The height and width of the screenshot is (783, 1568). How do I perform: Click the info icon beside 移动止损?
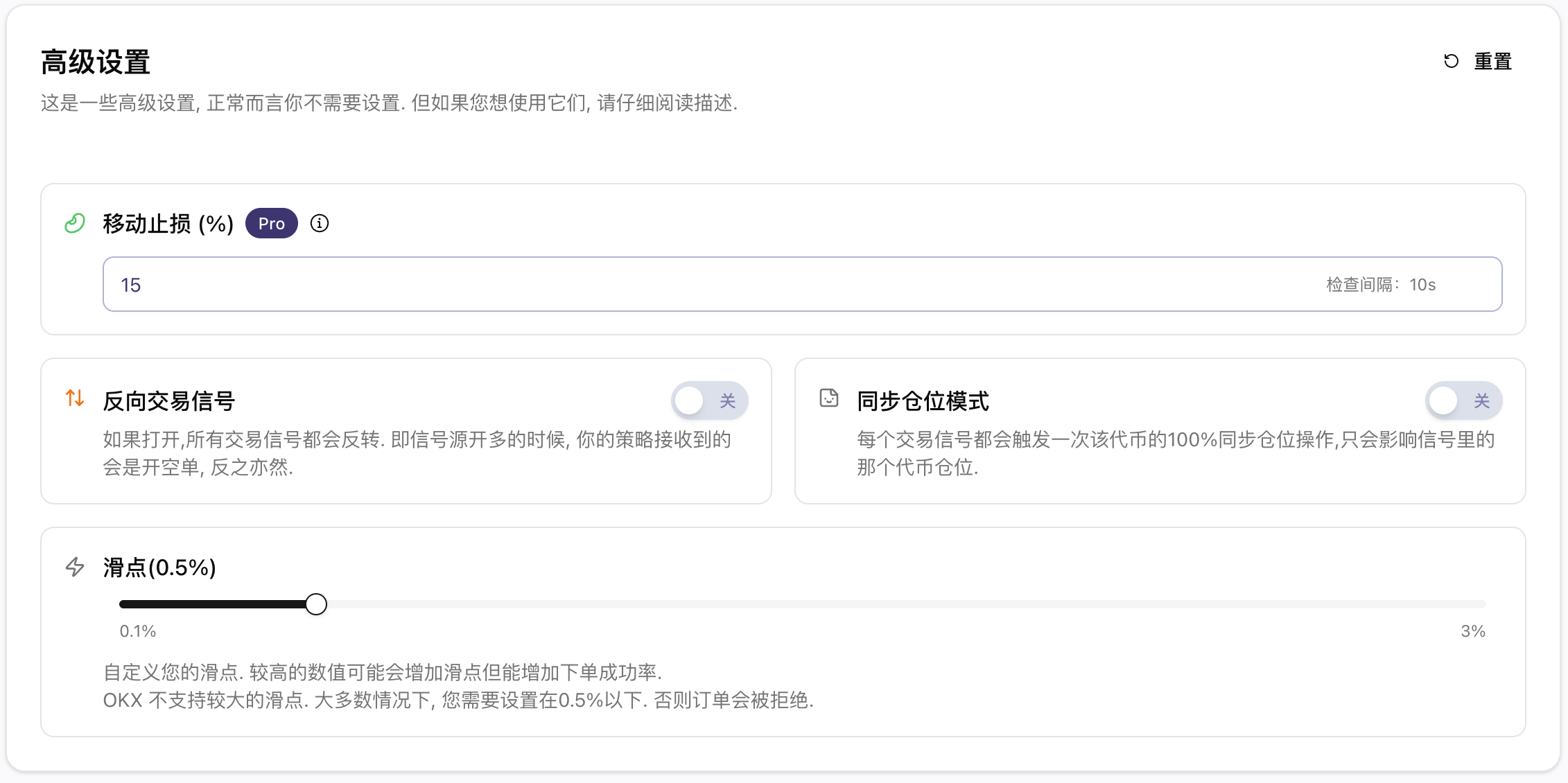point(319,223)
